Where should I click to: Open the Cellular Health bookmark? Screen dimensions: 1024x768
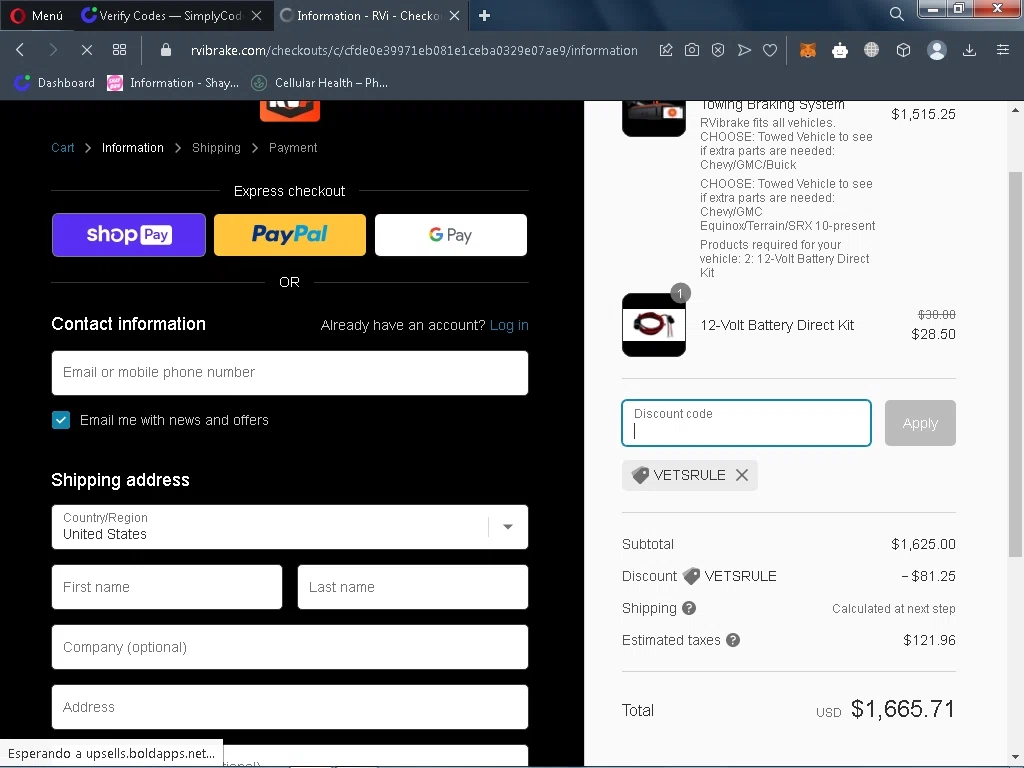320,83
